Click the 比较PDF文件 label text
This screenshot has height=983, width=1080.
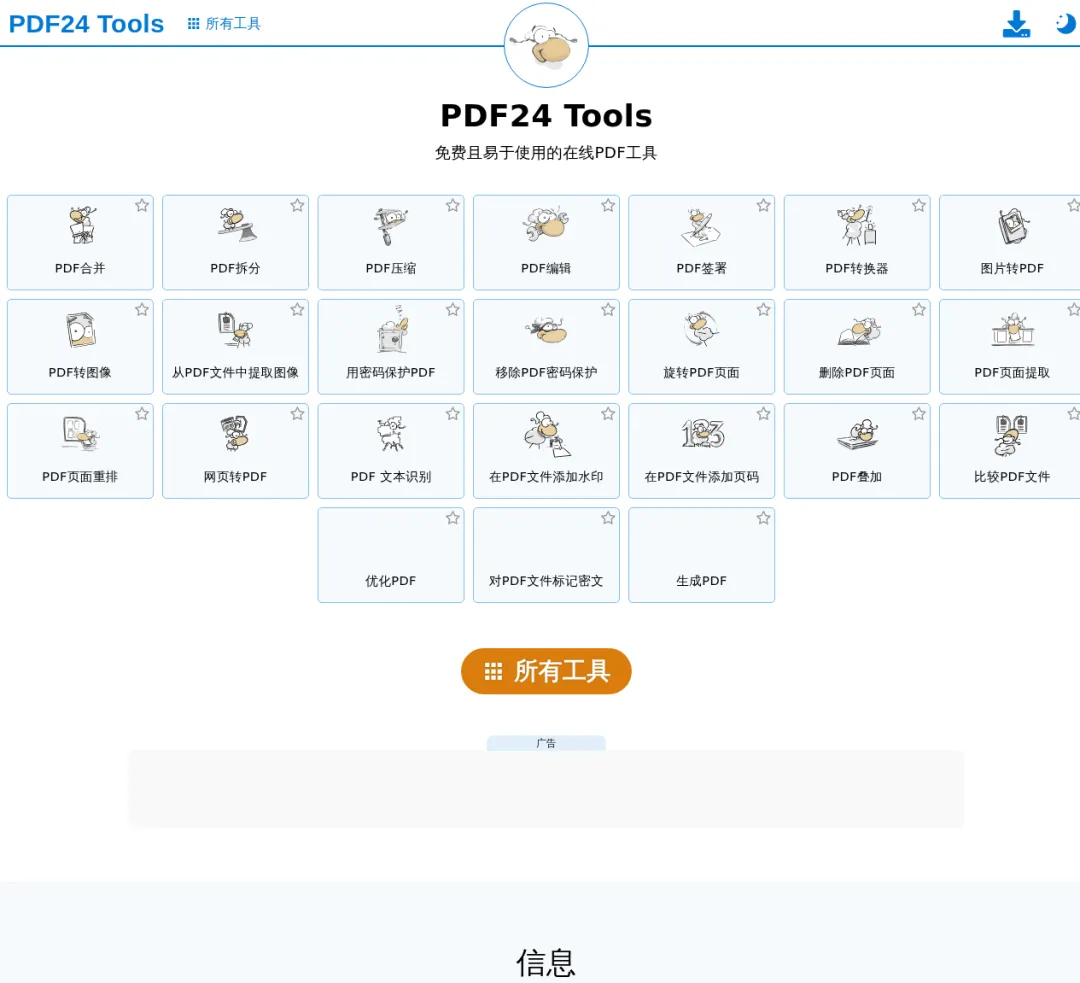pyautogui.click(x=1012, y=477)
